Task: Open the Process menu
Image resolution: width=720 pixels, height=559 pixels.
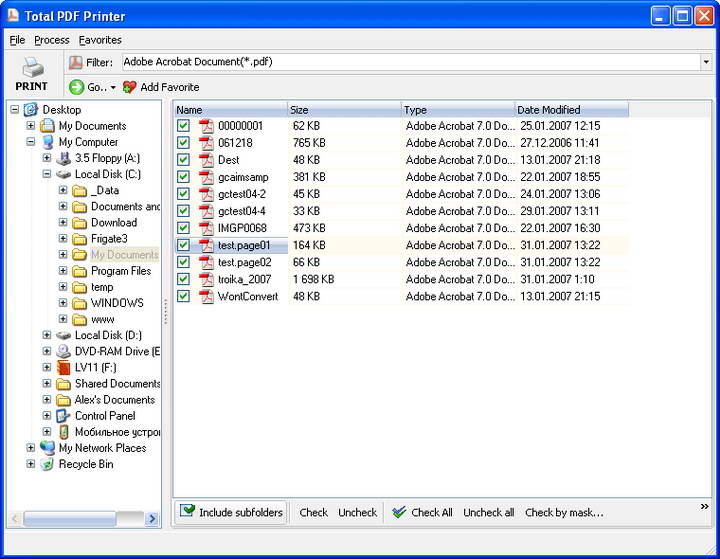Action: click(52, 40)
